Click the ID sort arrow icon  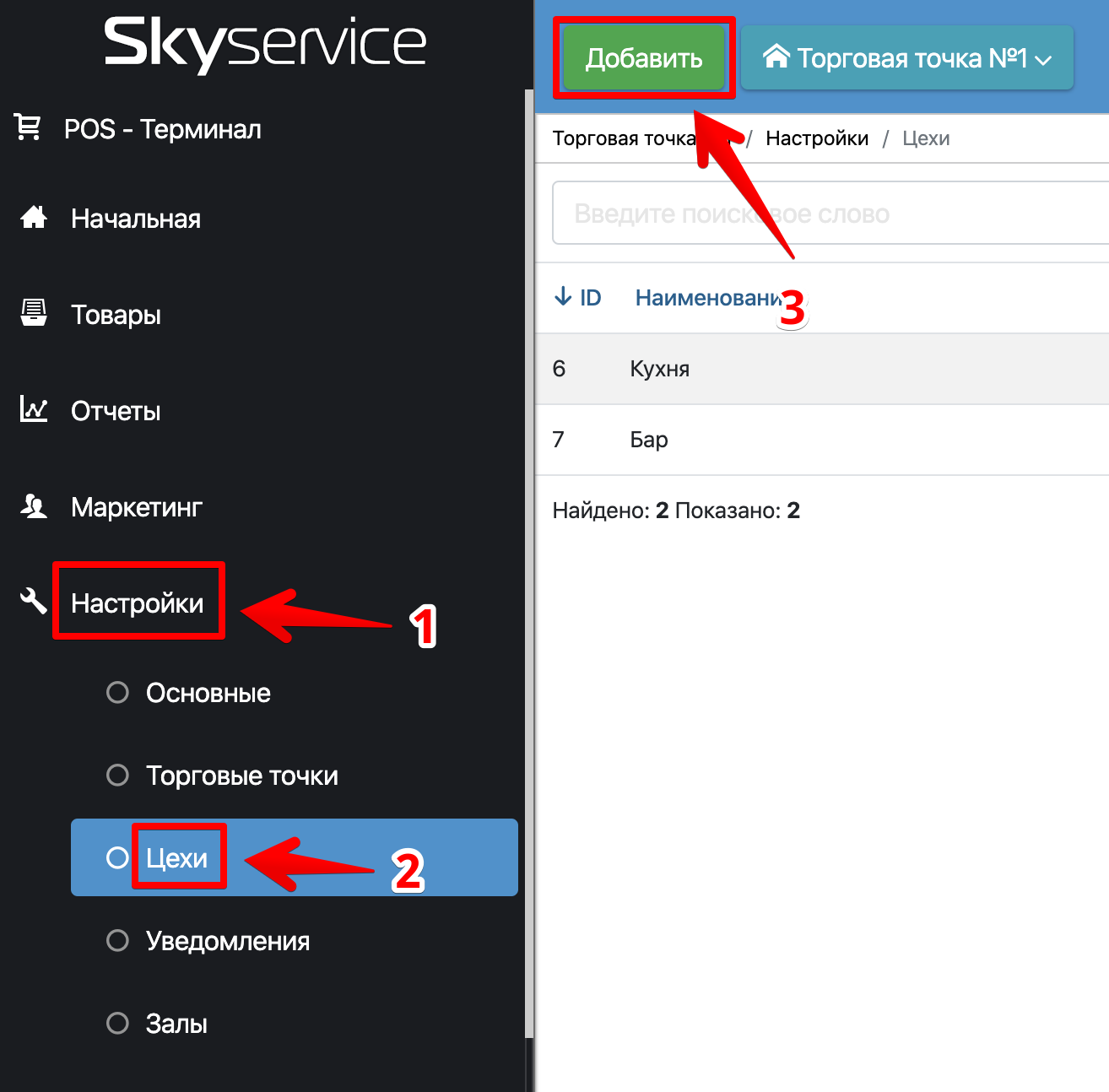(563, 297)
